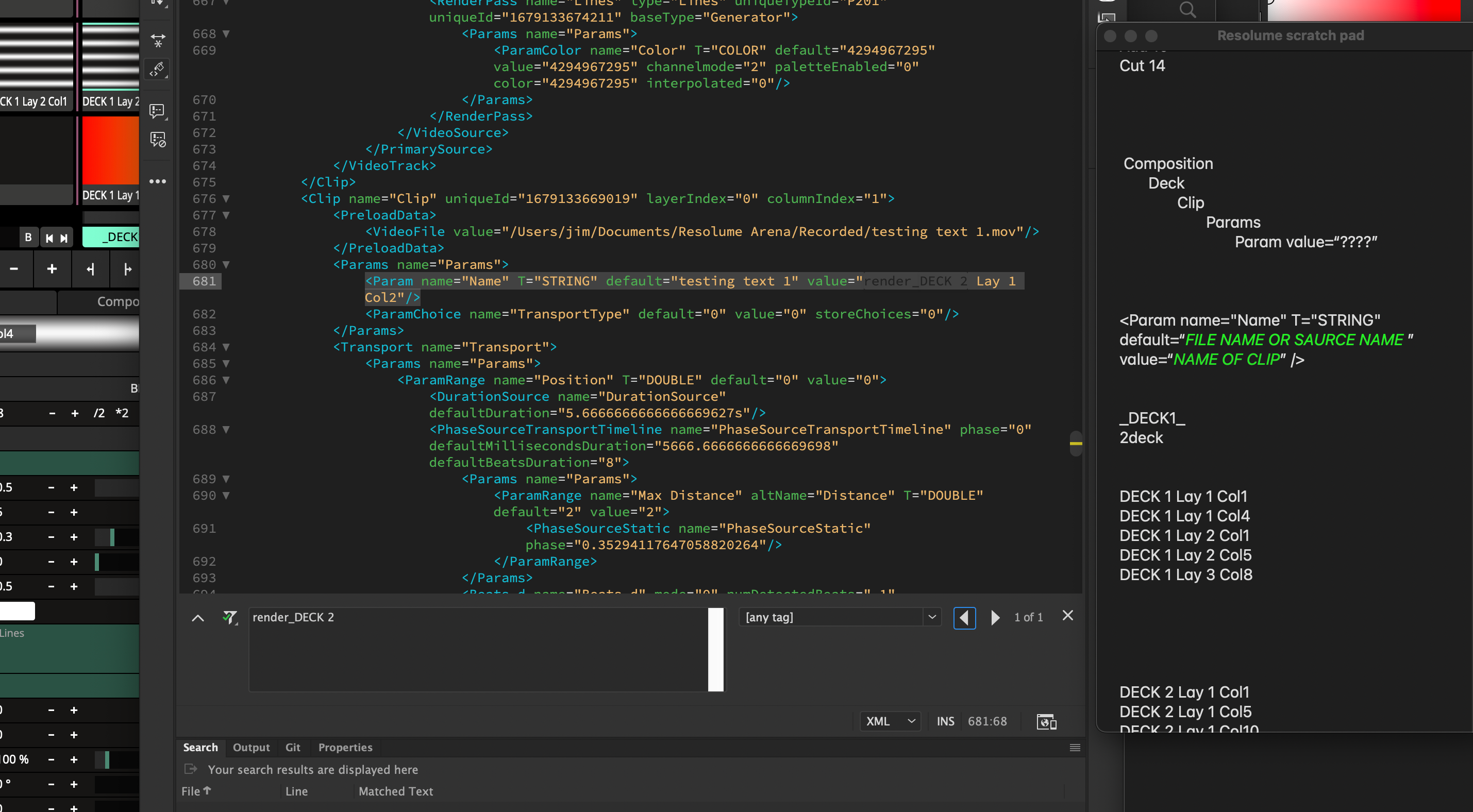Toggle the B bypass button in clip panel
This screenshot has width=1473, height=812.
[x=28, y=238]
